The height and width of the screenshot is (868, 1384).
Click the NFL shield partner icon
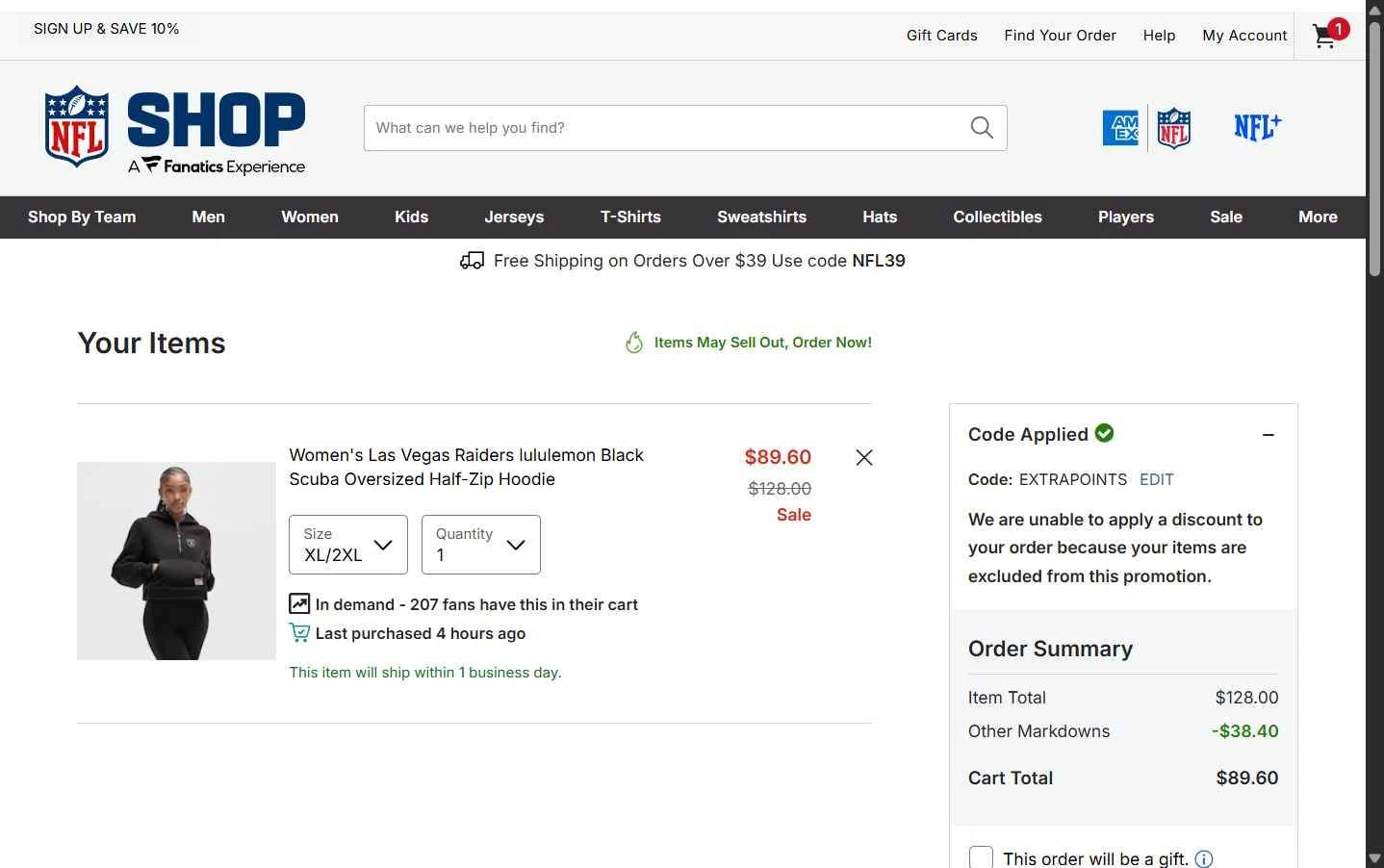tap(1173, 128)
